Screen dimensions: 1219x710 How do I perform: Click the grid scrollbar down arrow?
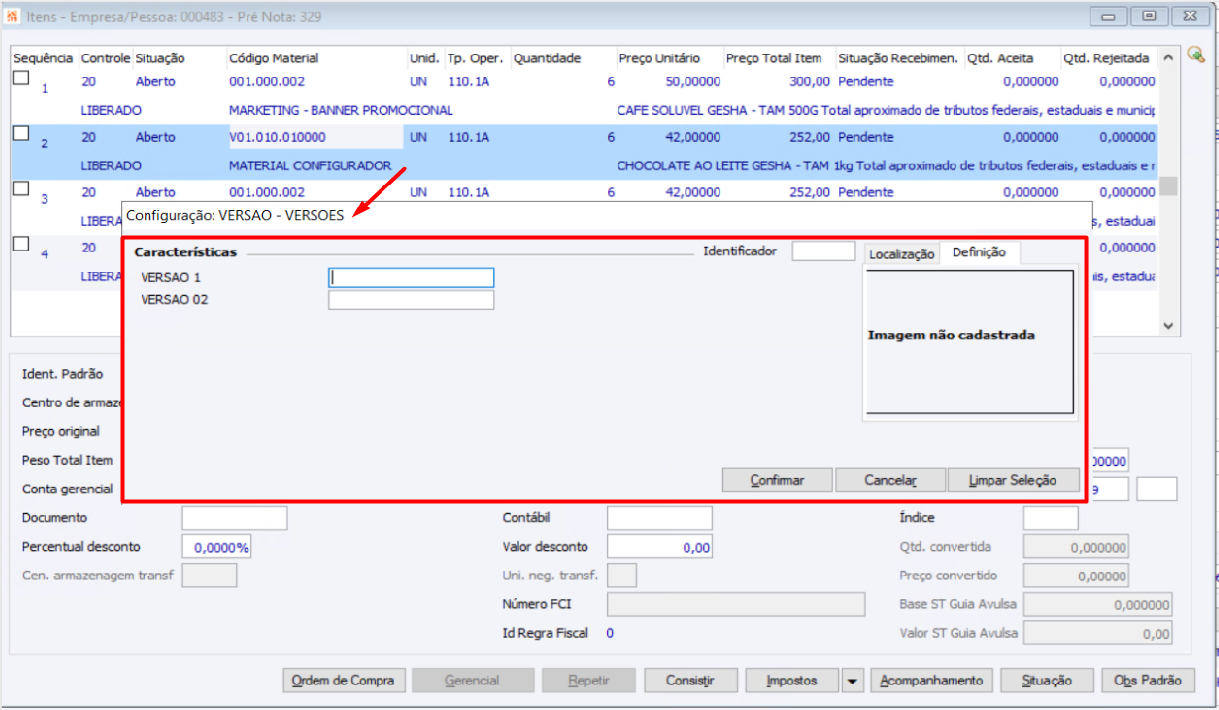pyautogui.click(x=1168, y=326)
